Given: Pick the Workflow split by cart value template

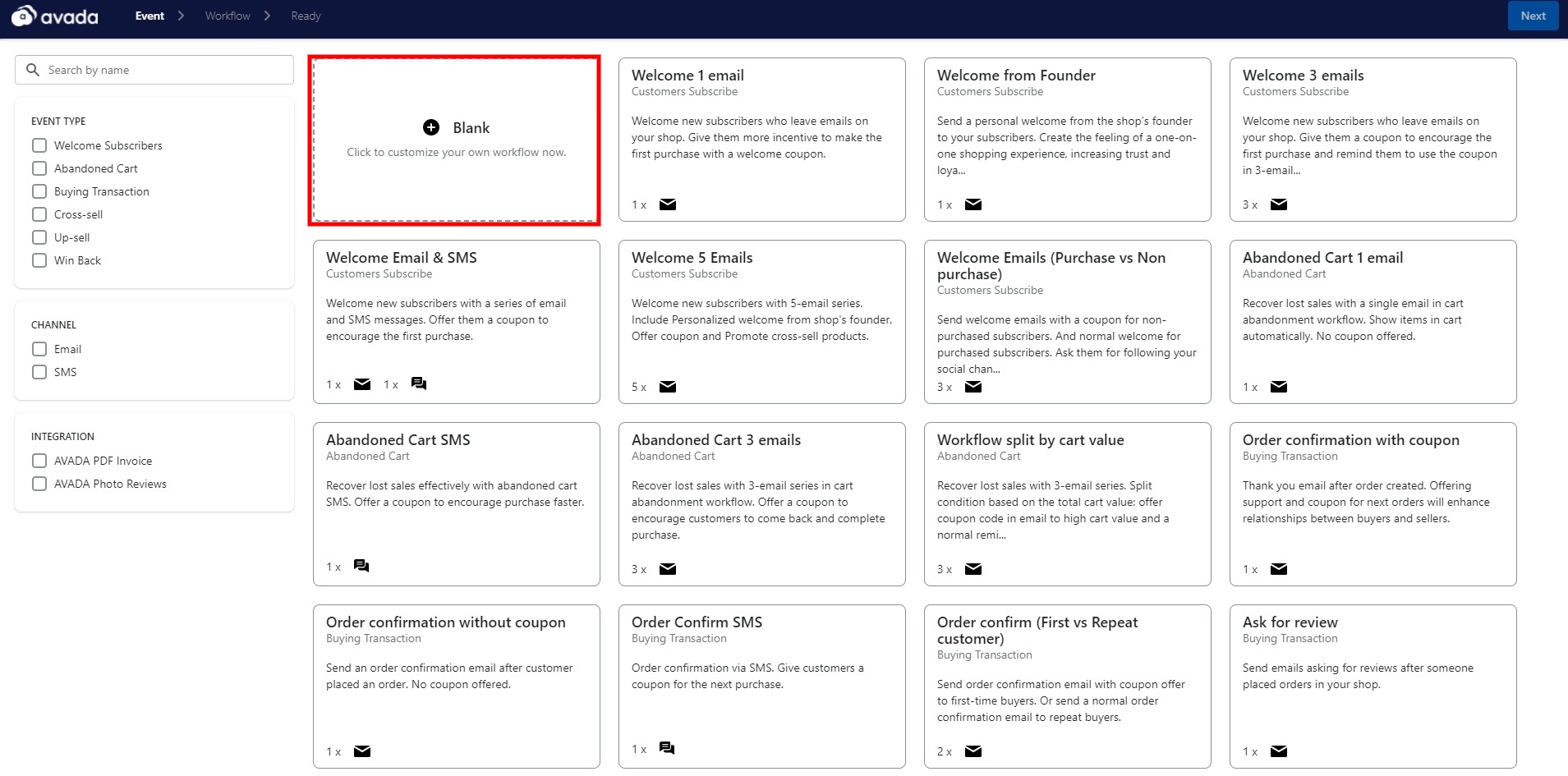Looking at the screenshot, I should click(1066, 503).
